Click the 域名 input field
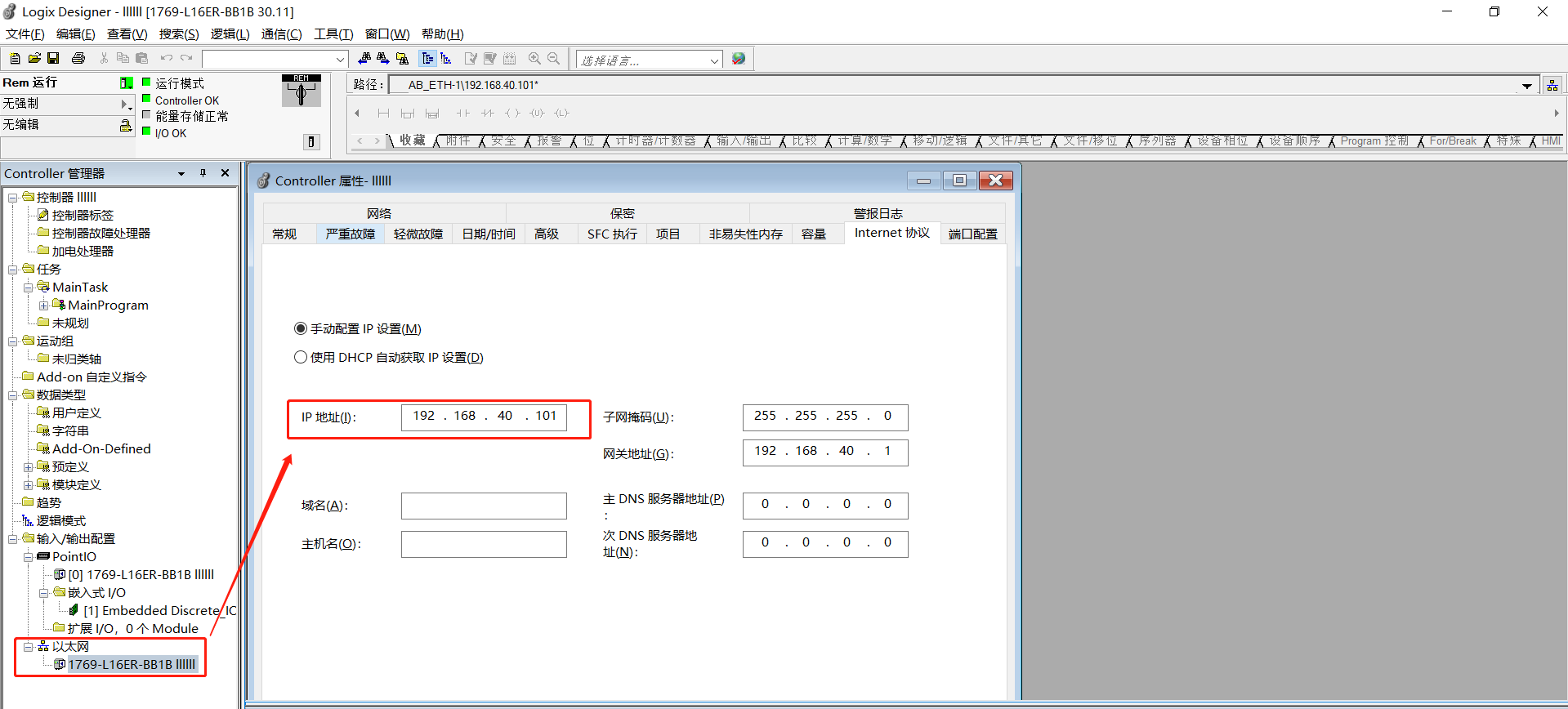Image resolution: width=1568 pixels, height=709 pixels. coord(484,506)
